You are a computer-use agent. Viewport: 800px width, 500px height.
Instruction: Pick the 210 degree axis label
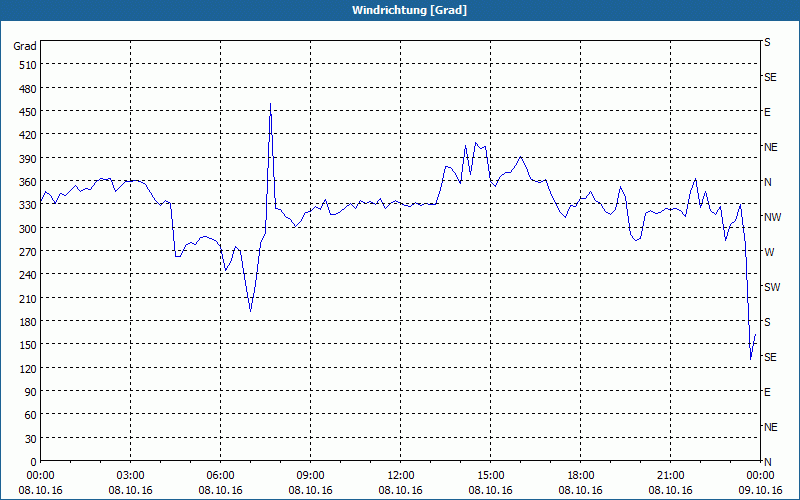pyautogui.click(x=28, y=298)
